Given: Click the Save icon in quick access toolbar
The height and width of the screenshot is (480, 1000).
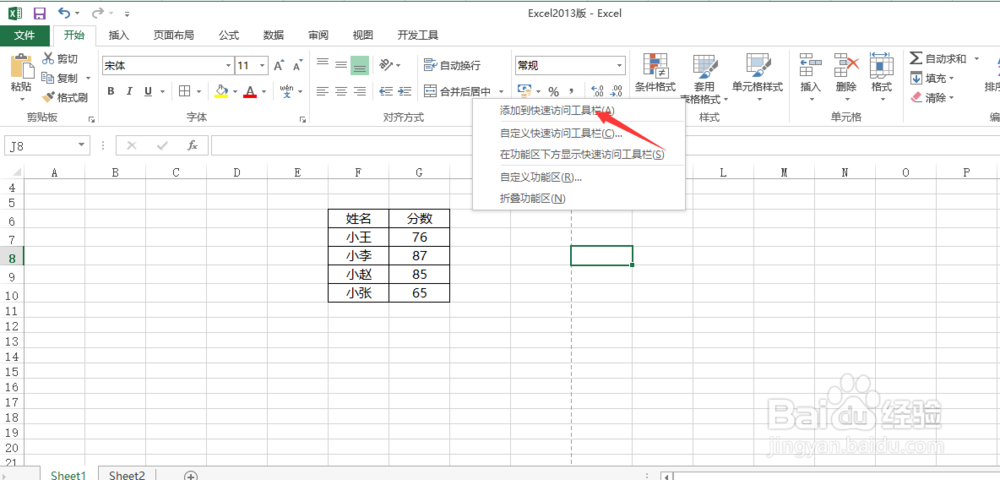Looking at the screenshot, I should pos(39,13).
